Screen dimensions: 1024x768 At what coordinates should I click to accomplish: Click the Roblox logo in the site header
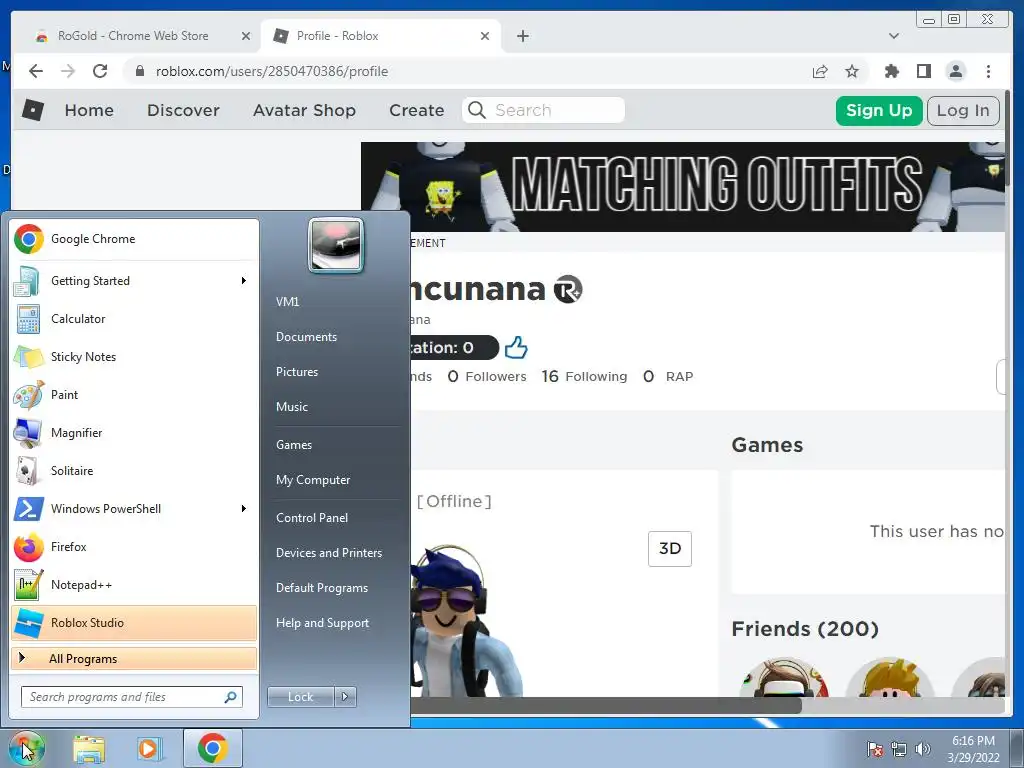pyautogui.click(x=33, y=110)
